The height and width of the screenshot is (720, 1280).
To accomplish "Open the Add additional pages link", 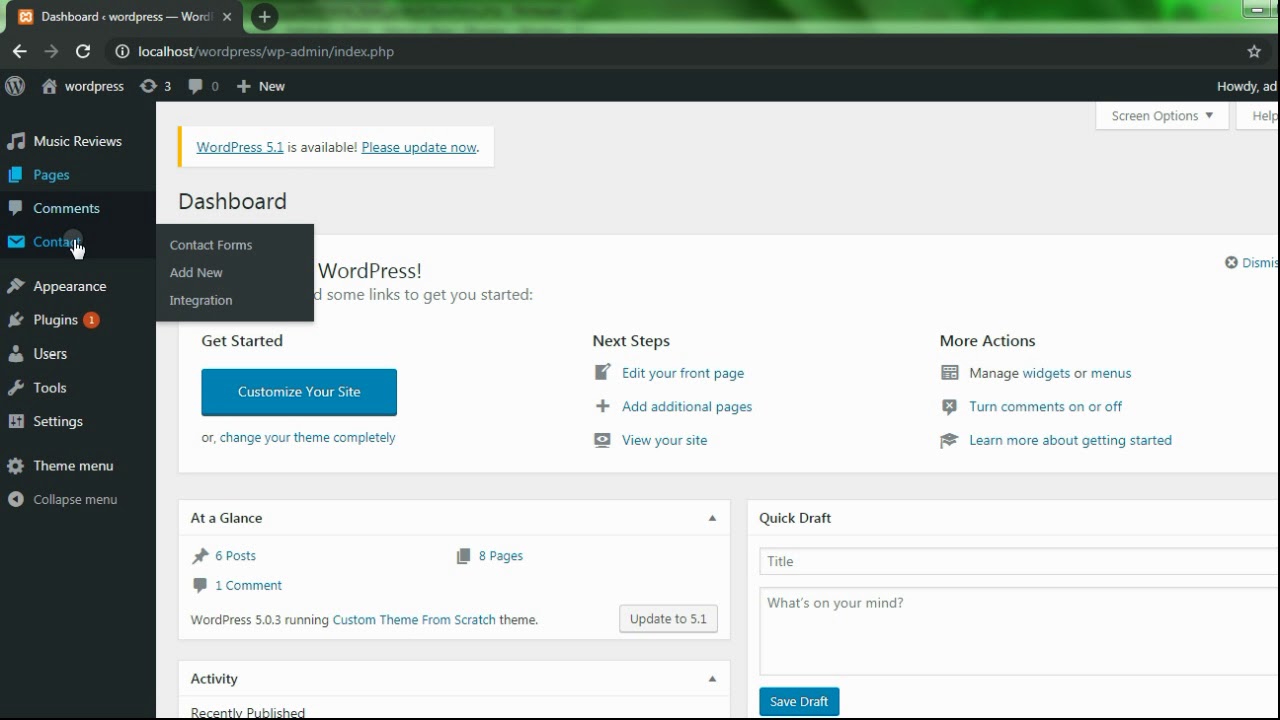I will (687, 407).
